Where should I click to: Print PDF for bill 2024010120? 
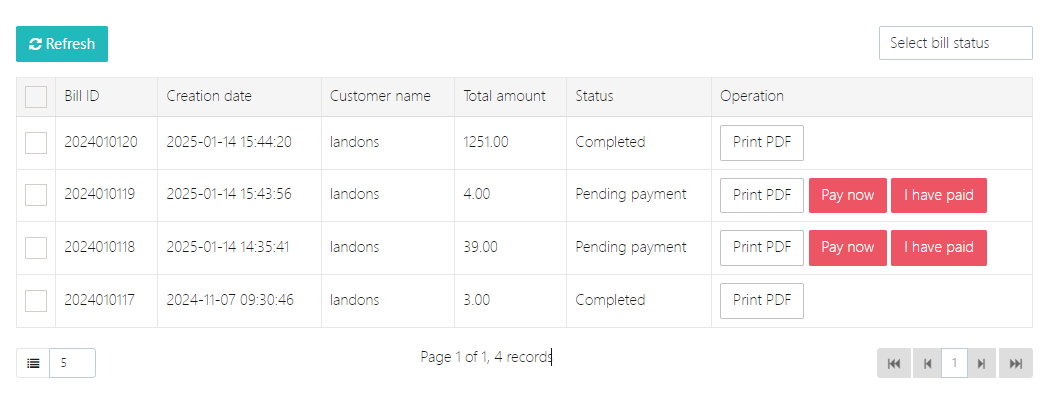click(761, 143)
